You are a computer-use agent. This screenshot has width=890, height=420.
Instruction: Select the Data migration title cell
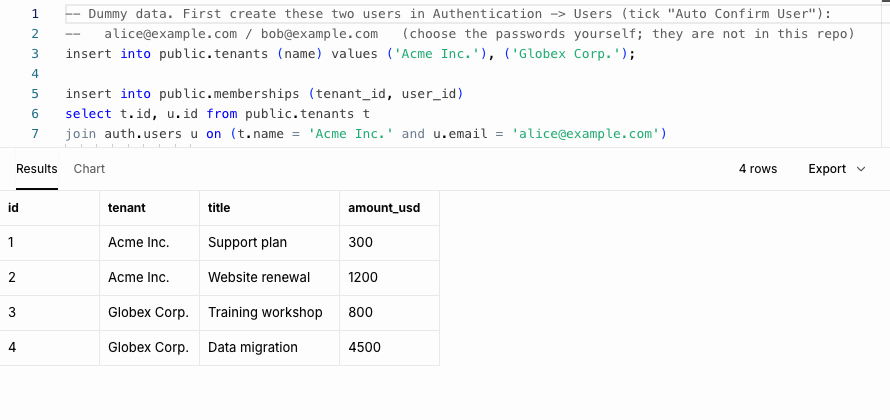click(270, 348)
